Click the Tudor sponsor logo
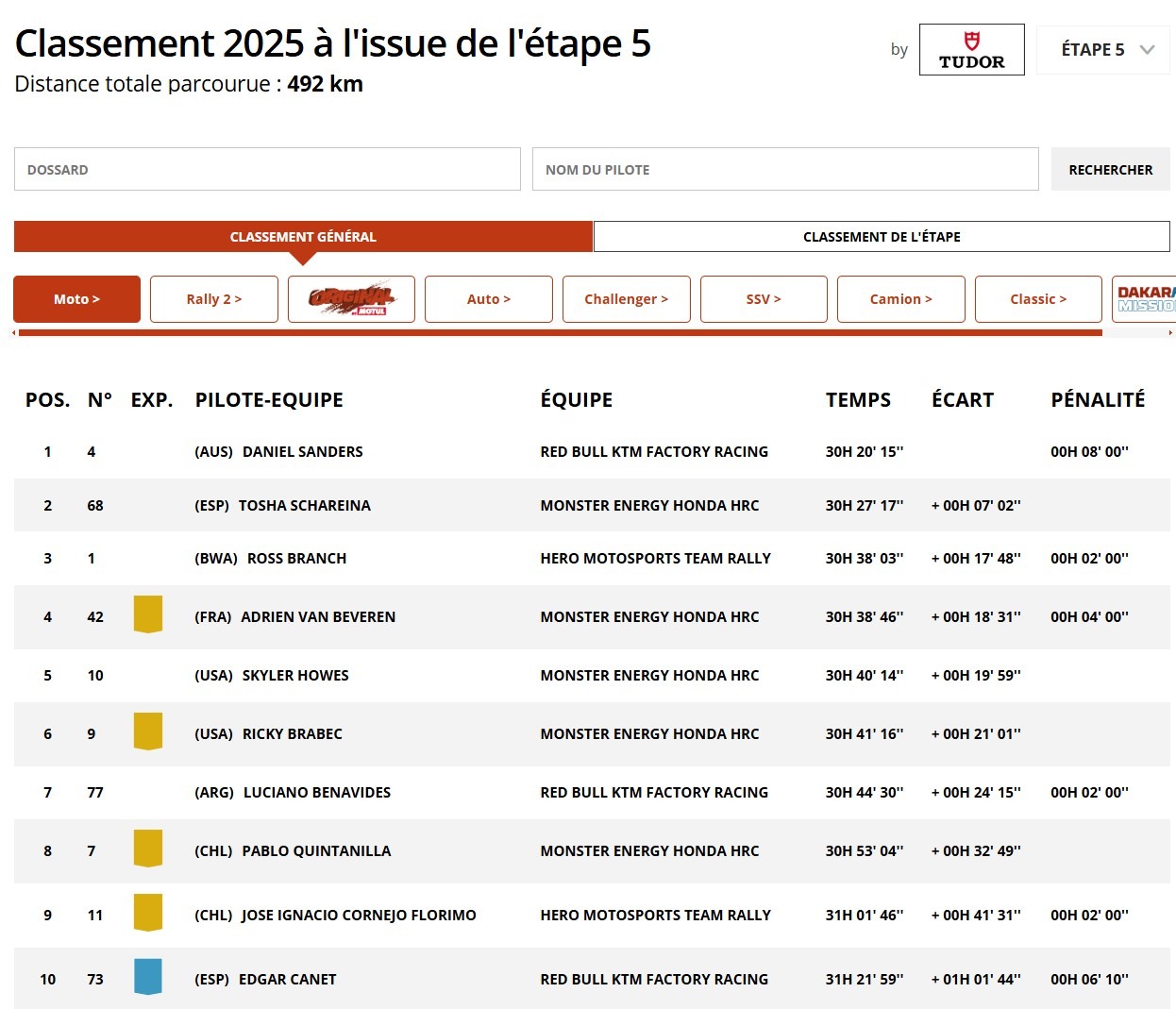The height and width of the screenshot is (1009, 1176). tap(971, 49)
